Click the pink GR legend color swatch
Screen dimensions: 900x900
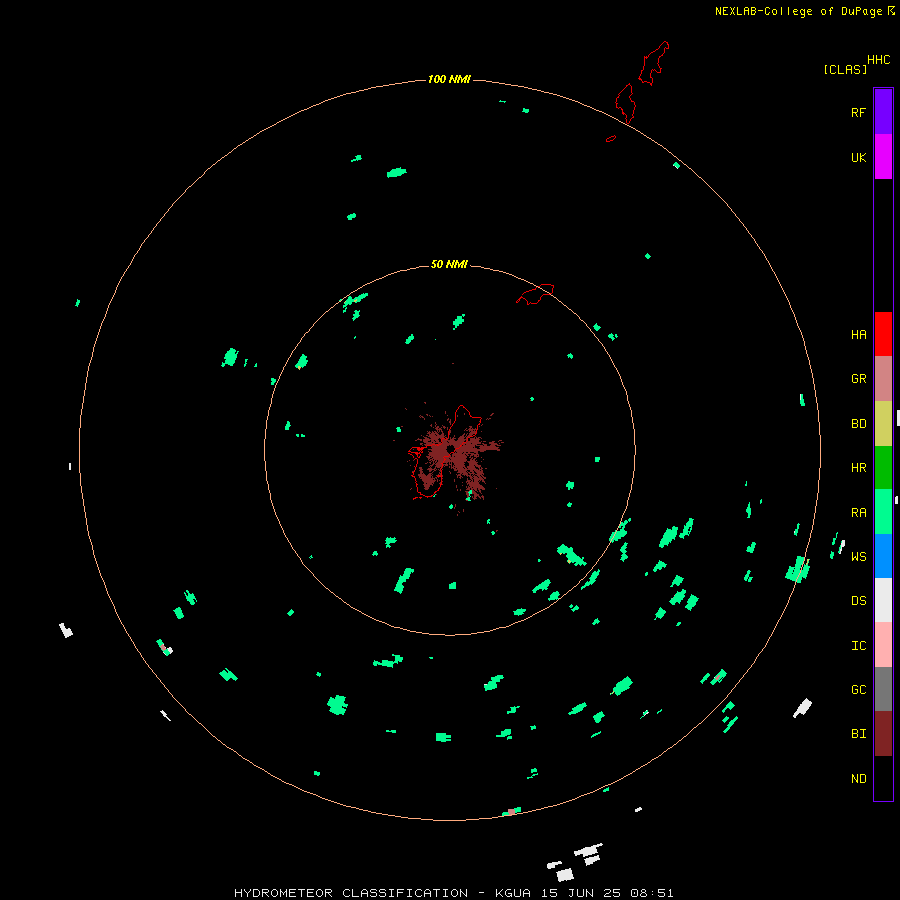click(x=883, y=379)
